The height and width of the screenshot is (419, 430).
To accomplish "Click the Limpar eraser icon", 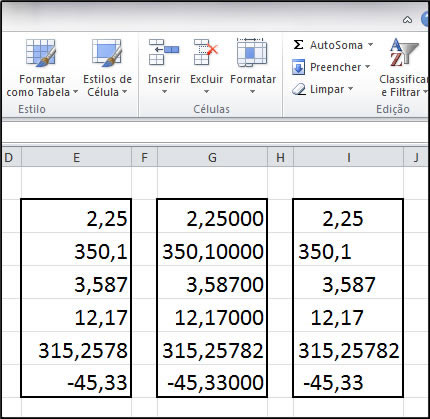I will [x=299, y=89].
